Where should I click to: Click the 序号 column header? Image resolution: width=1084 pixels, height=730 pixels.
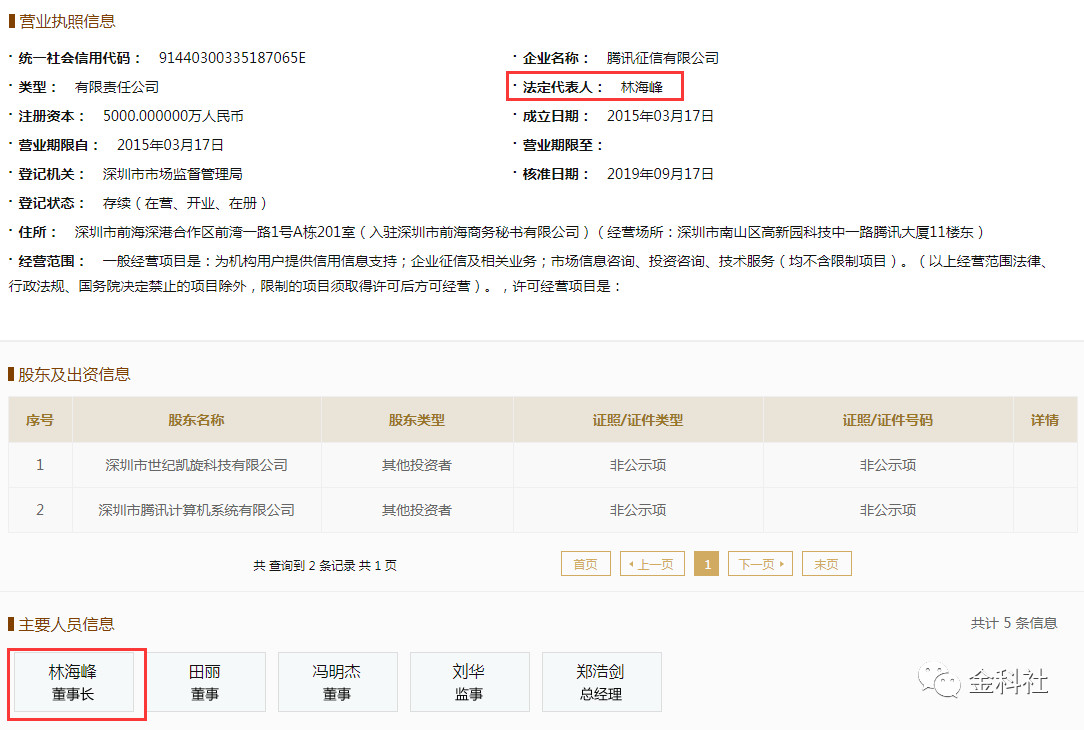coord(40,420)
